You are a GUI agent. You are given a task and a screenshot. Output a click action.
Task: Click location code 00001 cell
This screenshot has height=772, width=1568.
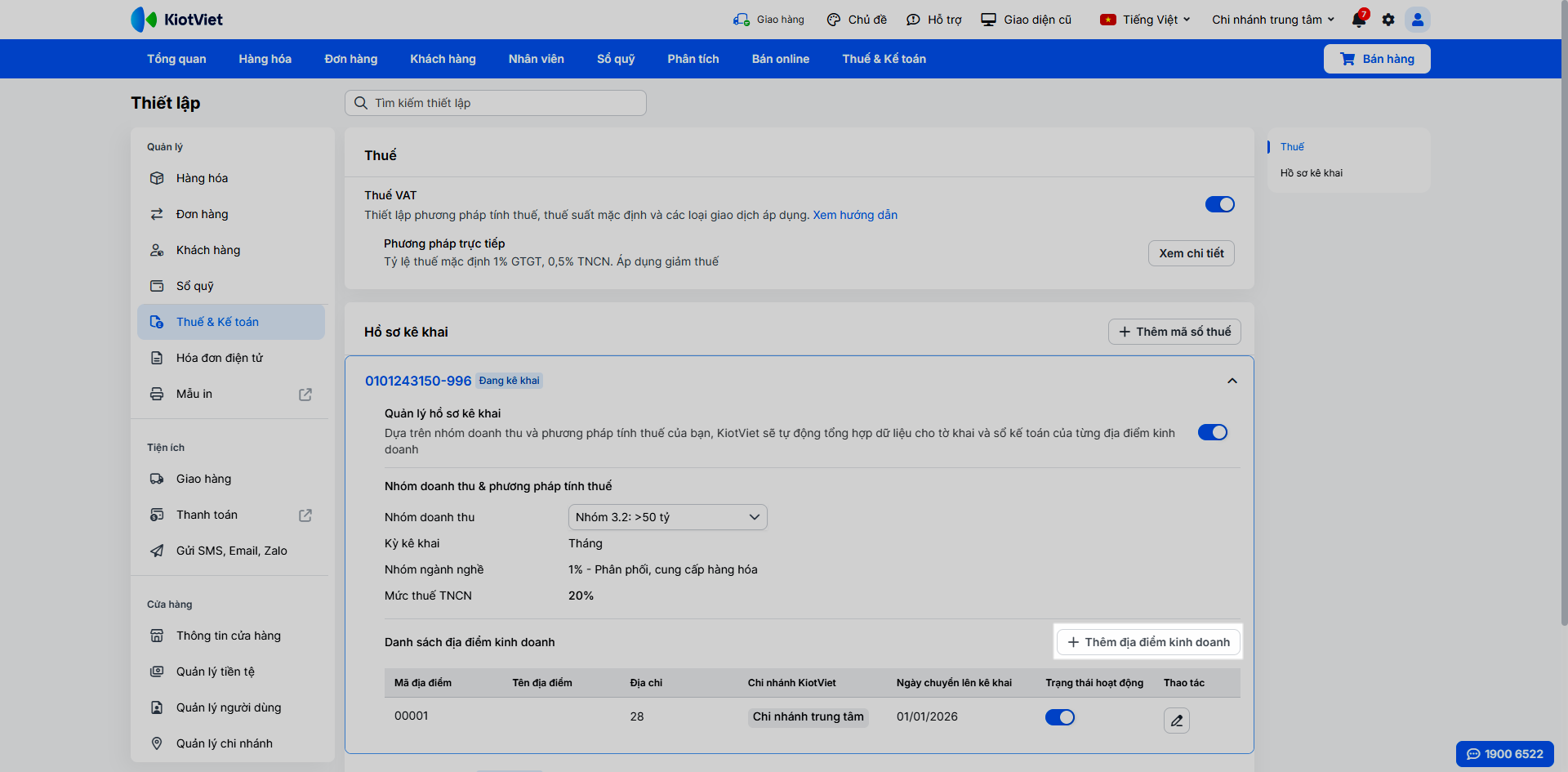(x=412, y=716)
